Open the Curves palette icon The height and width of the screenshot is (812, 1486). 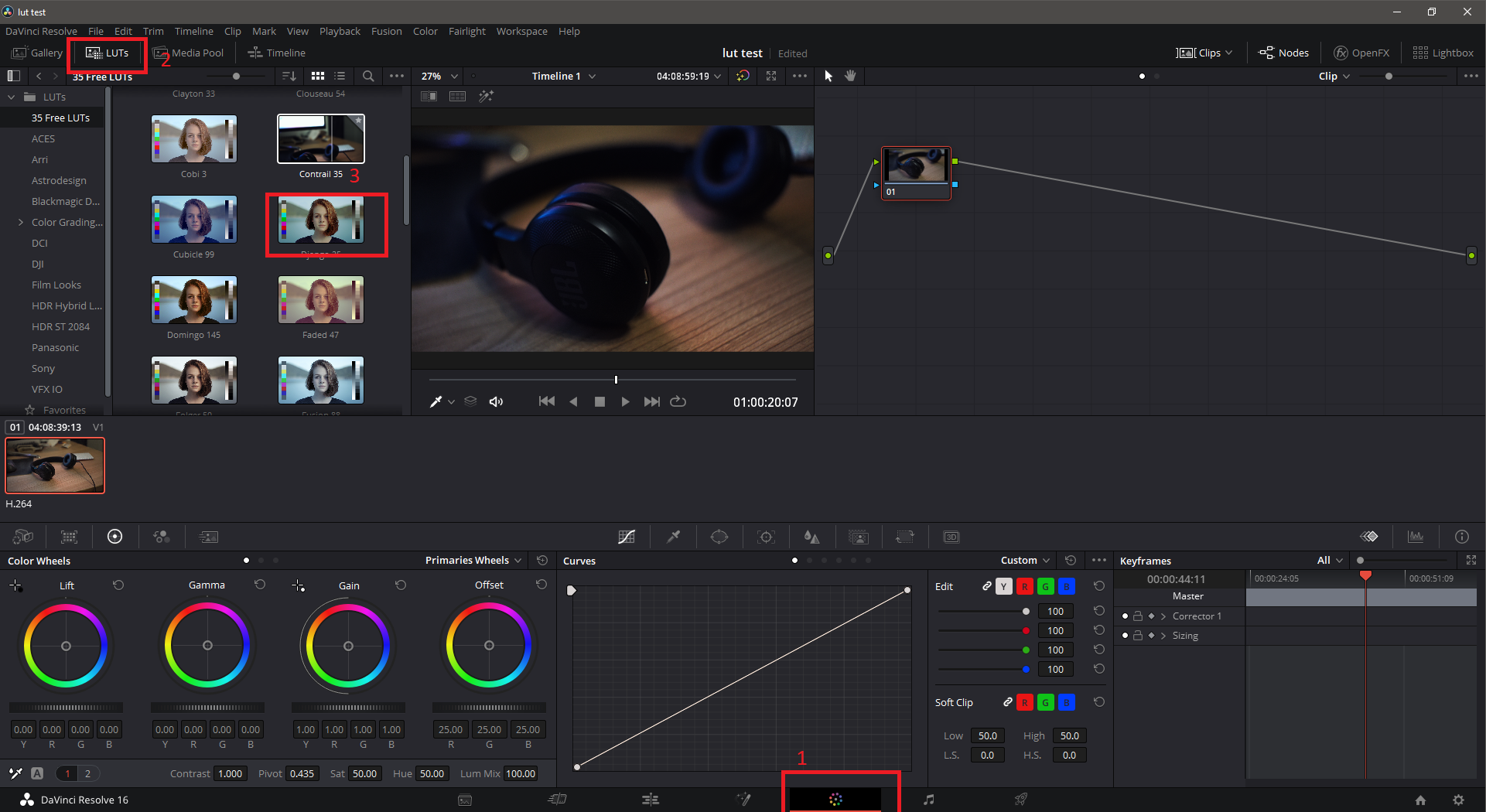click(627, 537)
